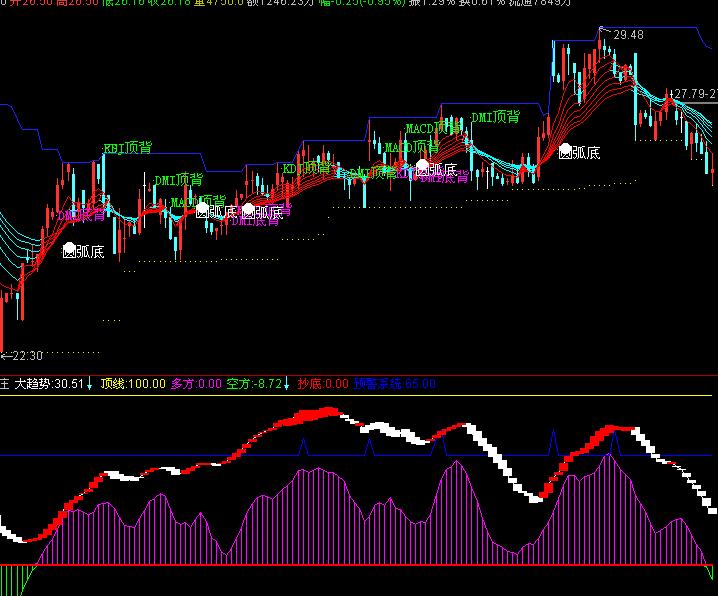
Task: Click the 27.79 price label at right edge
Action: (x=695, y=94)
